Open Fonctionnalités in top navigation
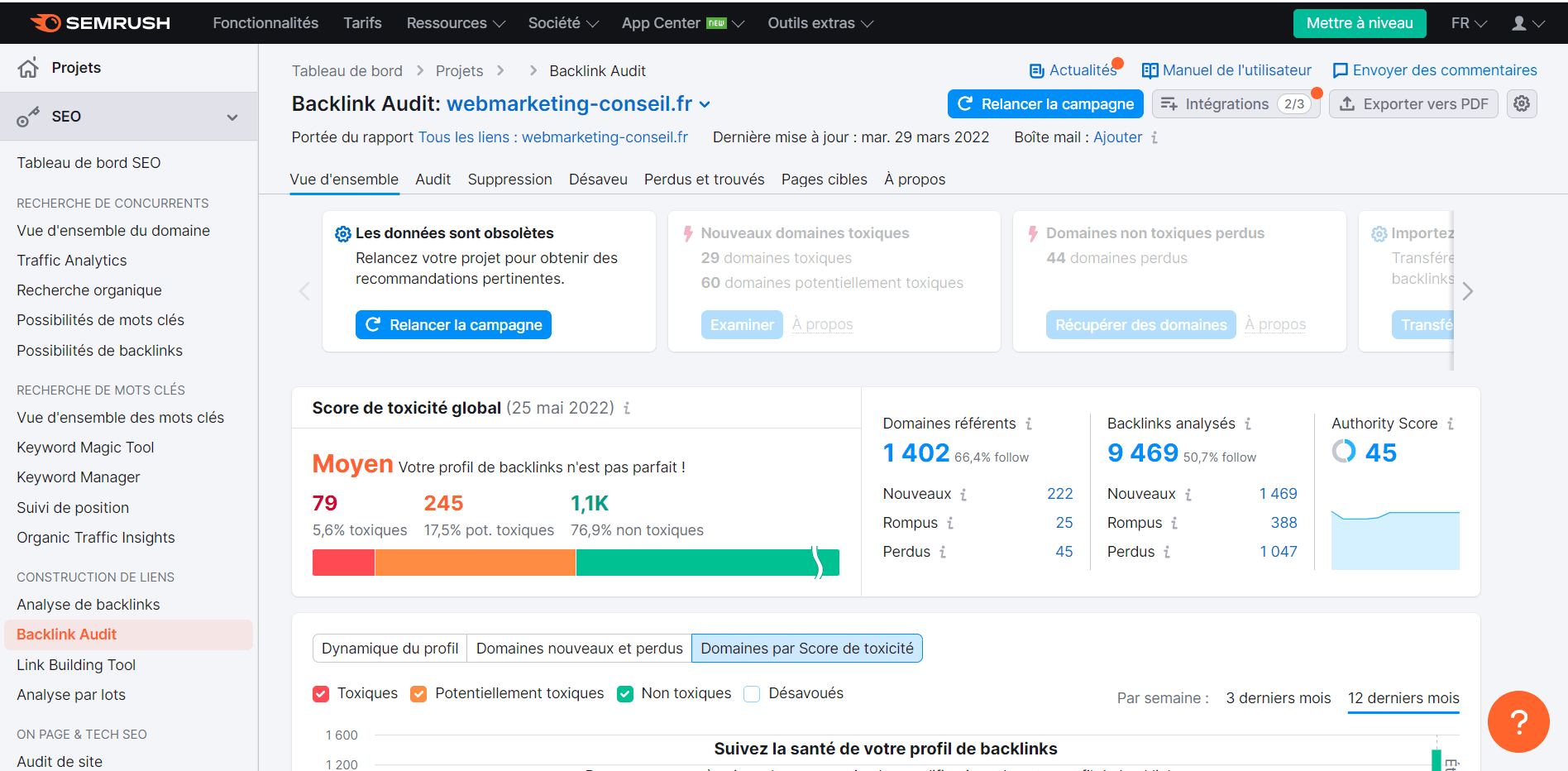1568x771 pixels. click(x=265, y=23)
